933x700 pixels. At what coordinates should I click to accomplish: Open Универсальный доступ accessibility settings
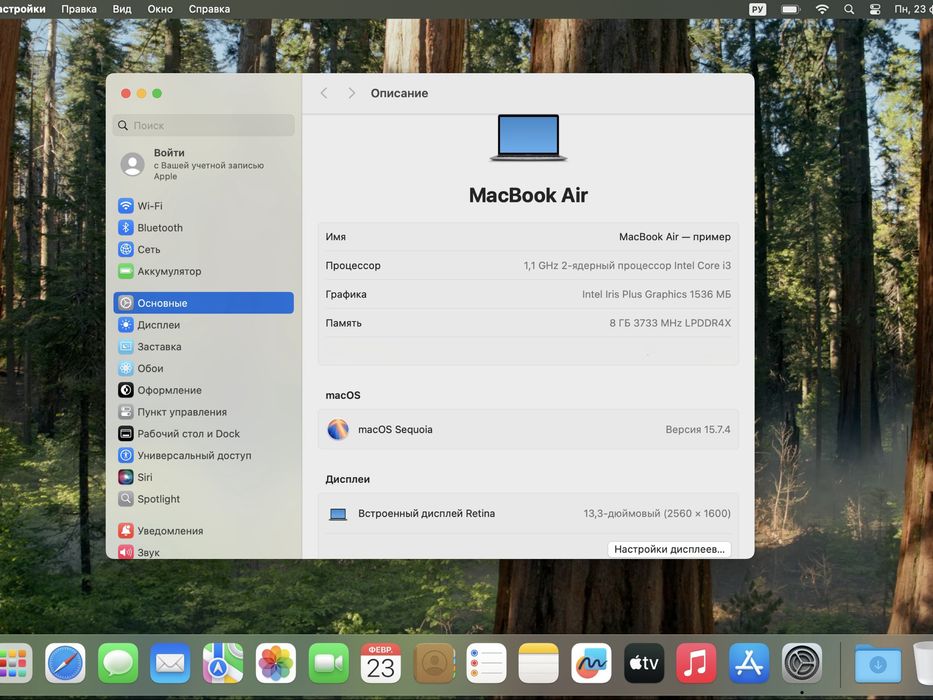203,455
